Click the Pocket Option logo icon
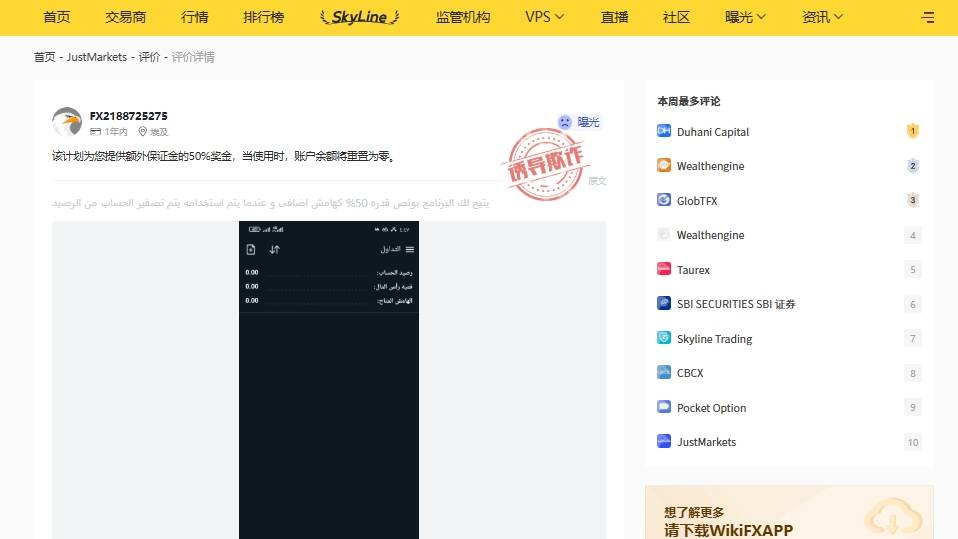Image resolution: width=958 pixels, height=539 pixels. tap(664, 407)
